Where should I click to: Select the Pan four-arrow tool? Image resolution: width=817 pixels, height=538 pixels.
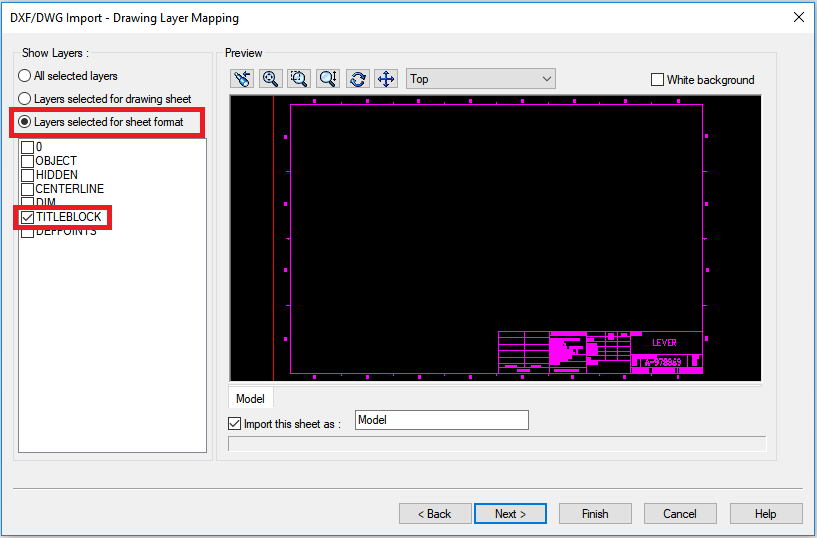point(386,79)
